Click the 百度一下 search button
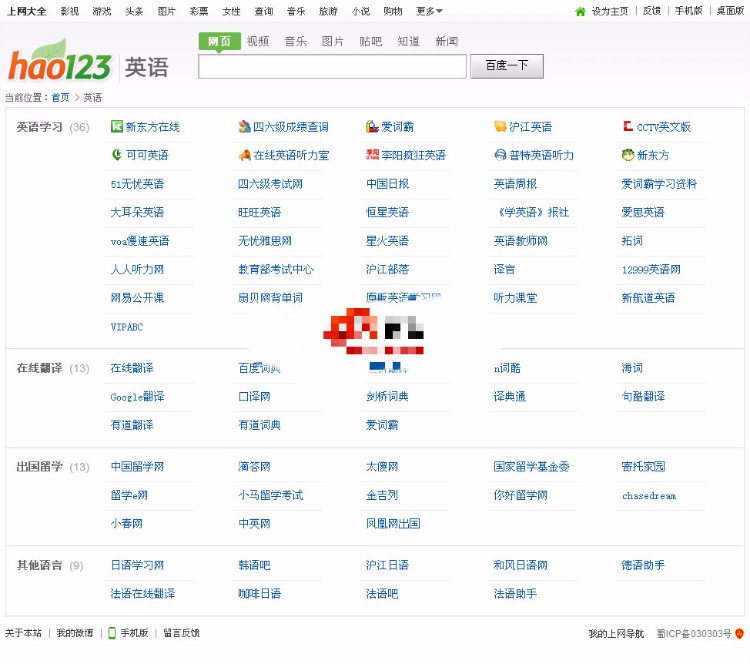750x664 pixels. coord(507,66)
